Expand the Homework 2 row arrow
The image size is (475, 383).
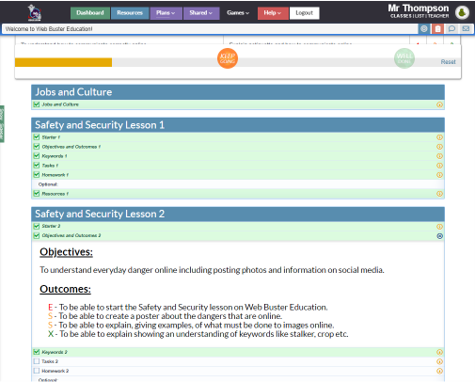point(440,371)
